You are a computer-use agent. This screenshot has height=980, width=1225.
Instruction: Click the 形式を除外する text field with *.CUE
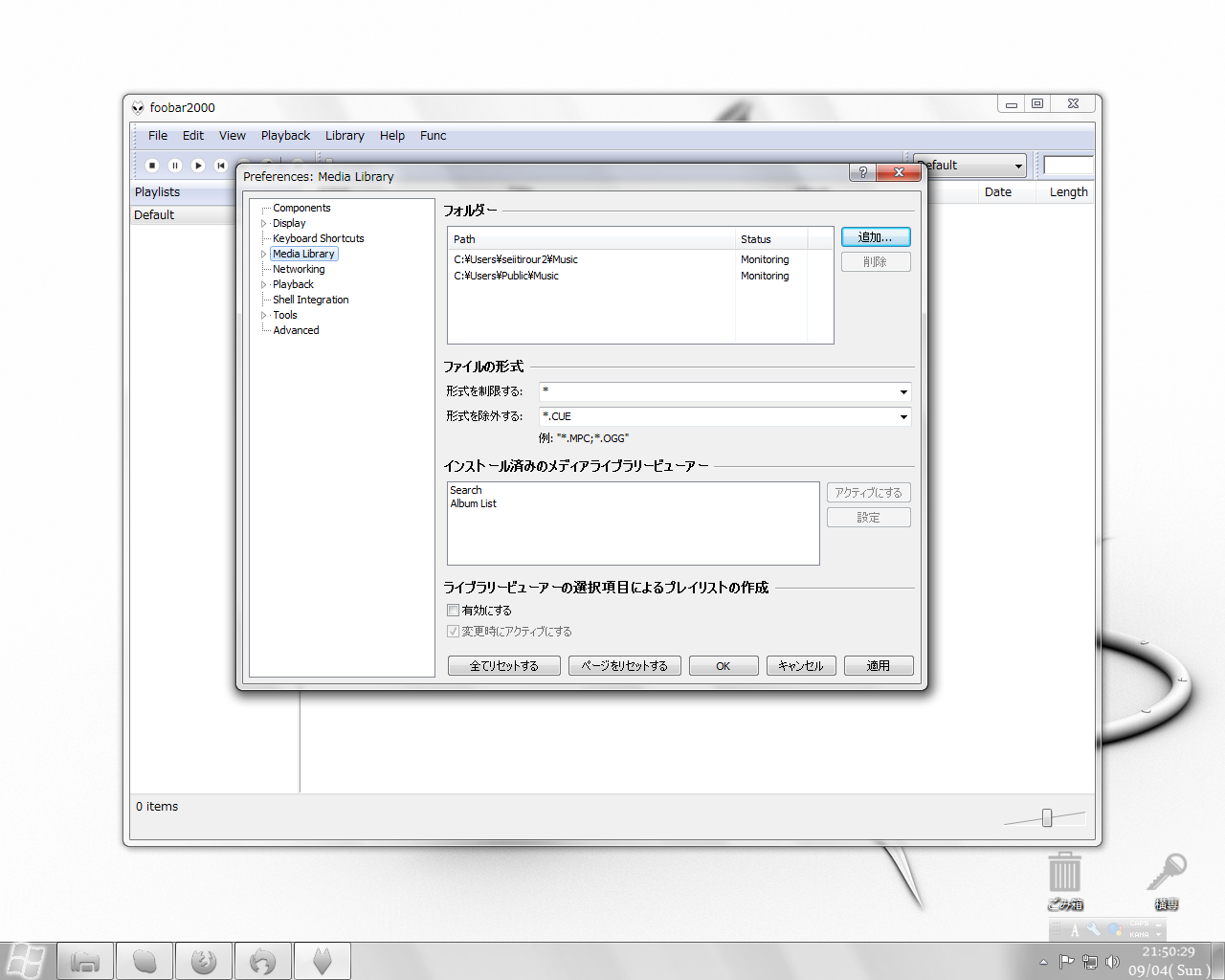point(718,416)
